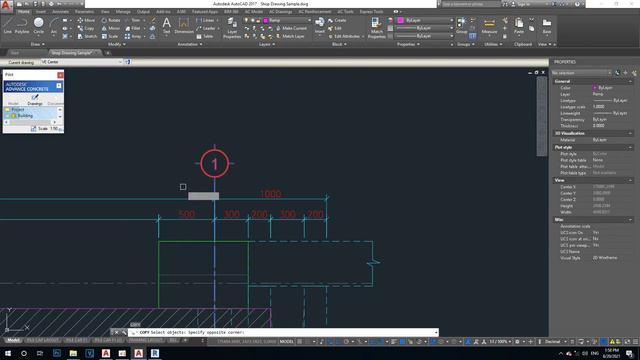
Task: Click the Table tool
Action: click(x=205, y=36)
